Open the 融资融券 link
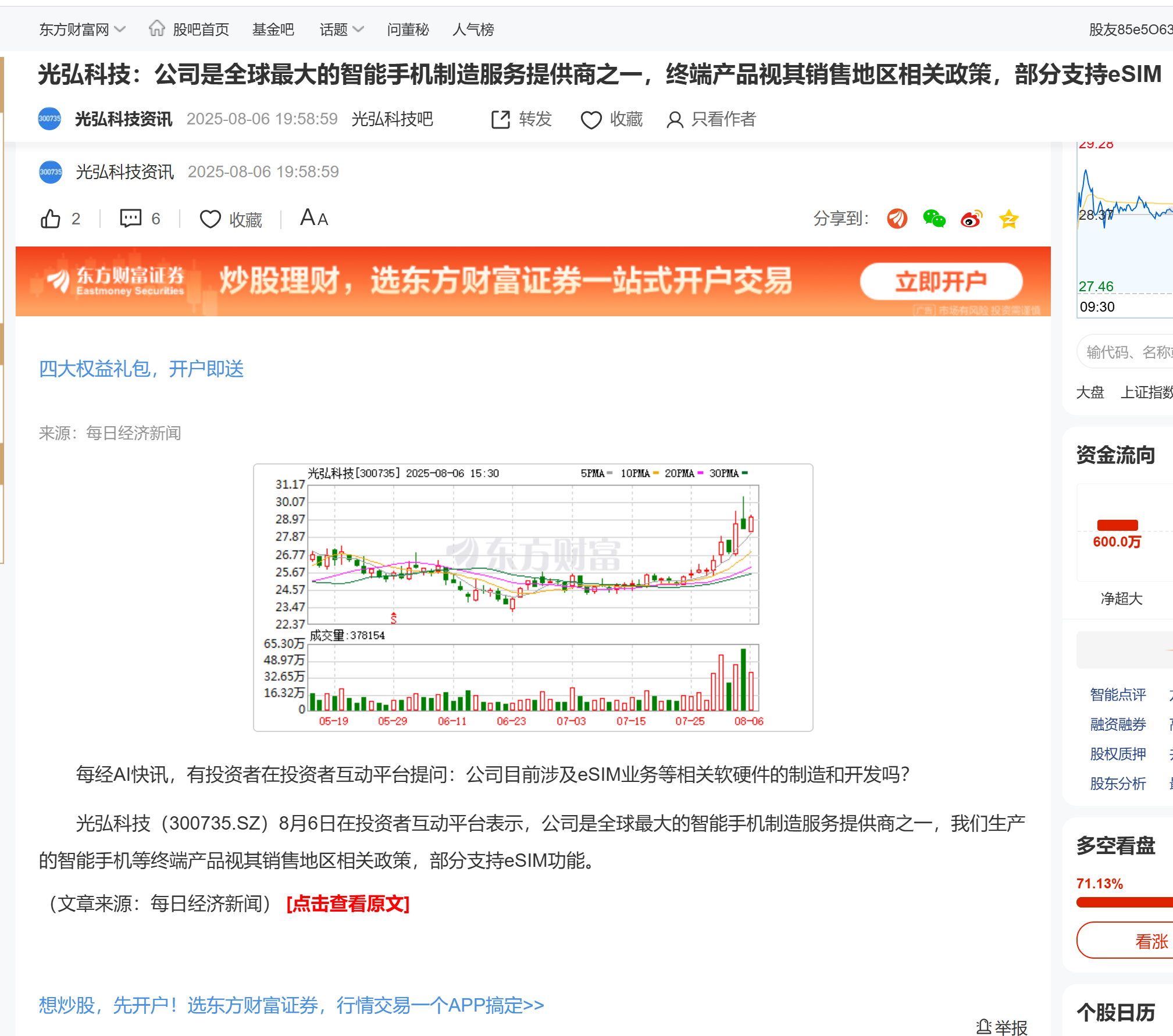The height and width of the screenshot is (1036, 1173). click(x=1118, y=724)
